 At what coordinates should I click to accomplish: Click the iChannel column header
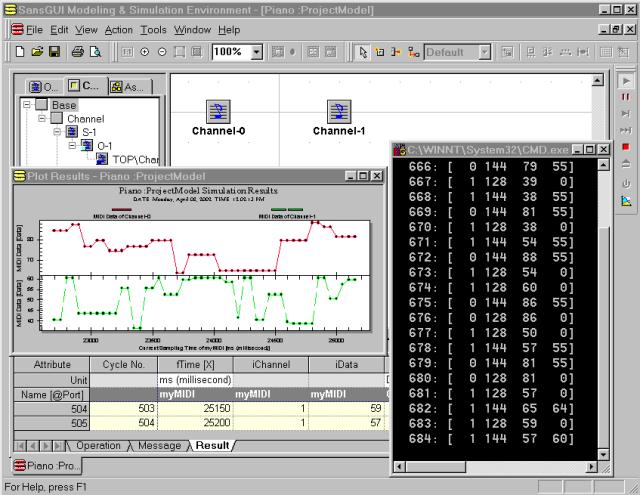click(270, 365)
